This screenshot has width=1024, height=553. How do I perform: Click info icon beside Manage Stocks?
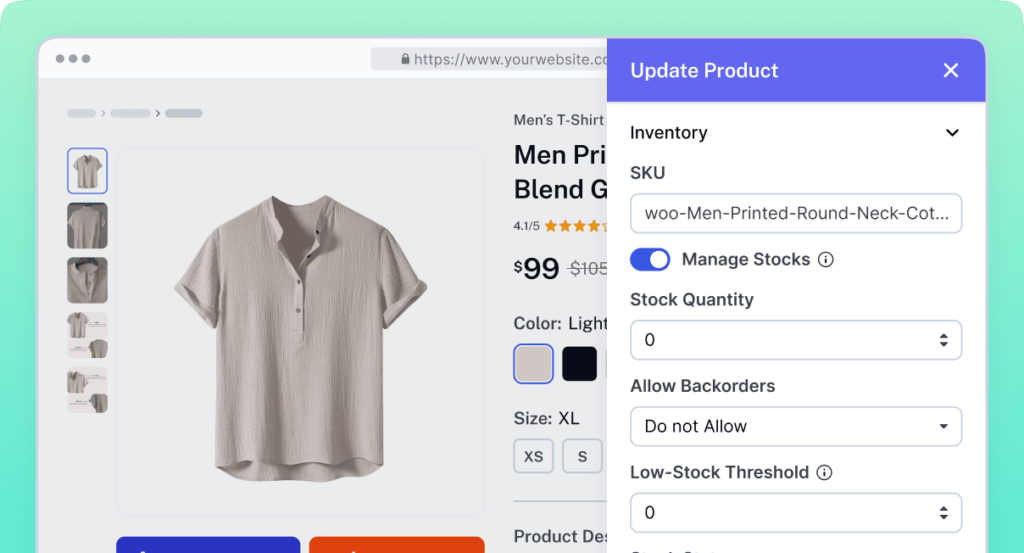click(x=826, y=260)
